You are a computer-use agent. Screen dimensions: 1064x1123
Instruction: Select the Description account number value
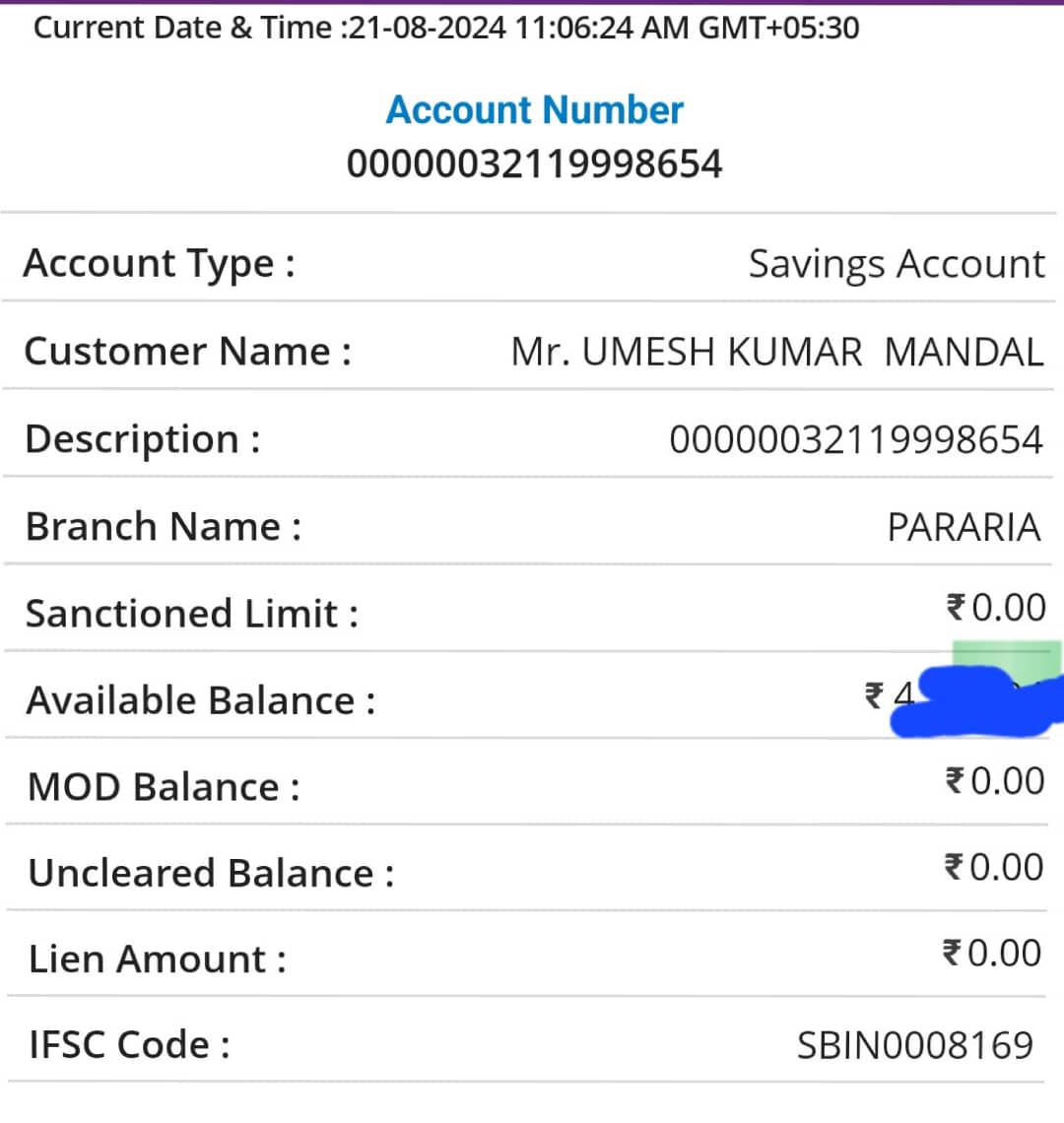[x=856, y=439]
